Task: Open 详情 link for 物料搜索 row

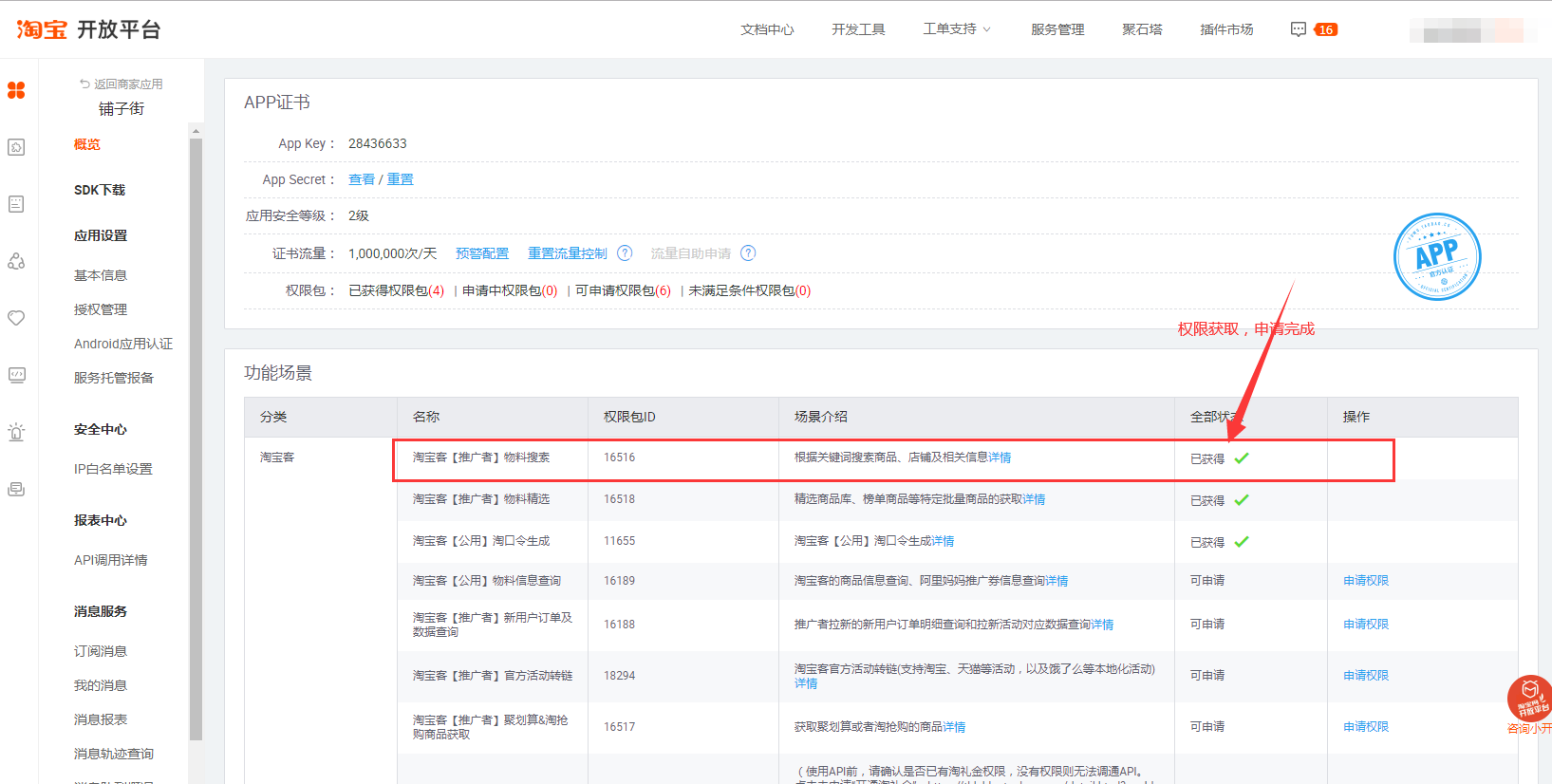Action: [1000, 457]
